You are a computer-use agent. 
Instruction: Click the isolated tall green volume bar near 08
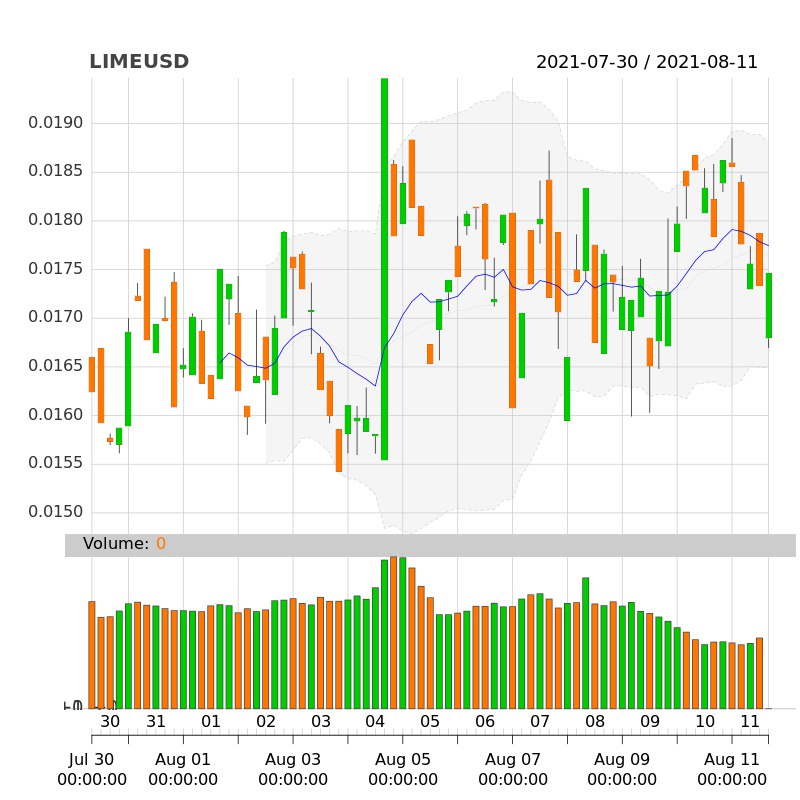coord(586,643)
